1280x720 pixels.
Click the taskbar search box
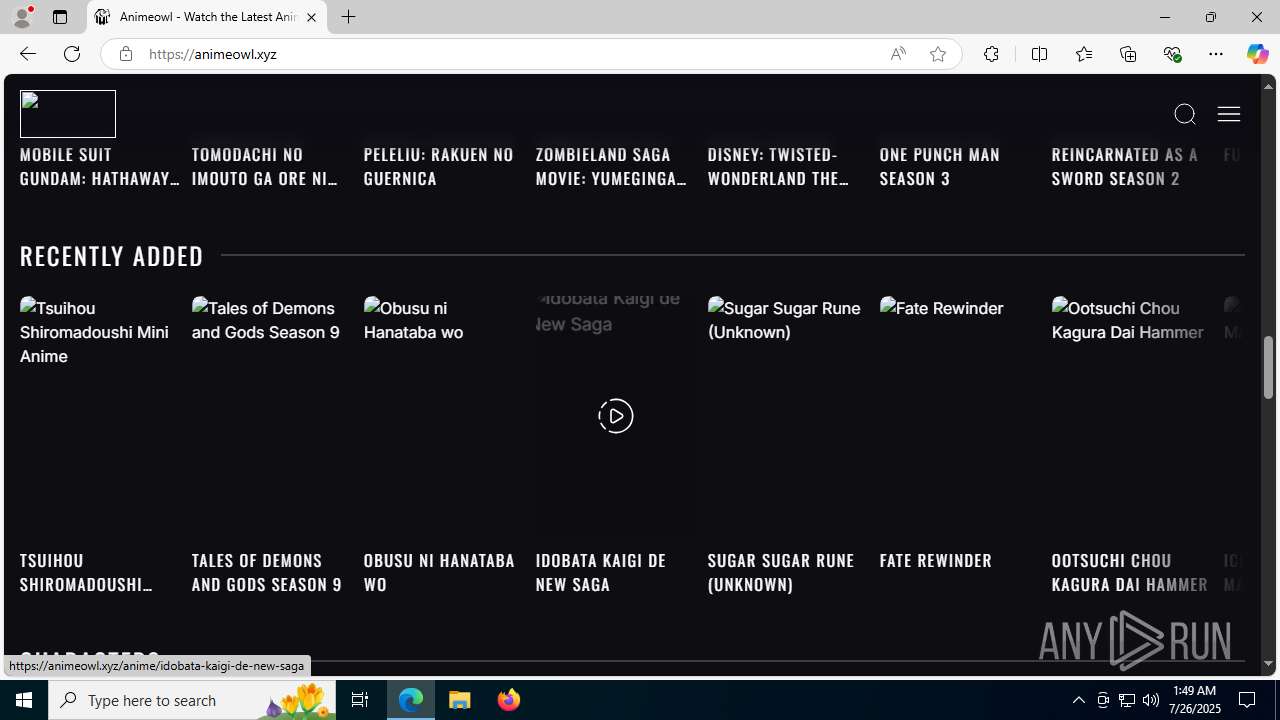click(193, 700)
